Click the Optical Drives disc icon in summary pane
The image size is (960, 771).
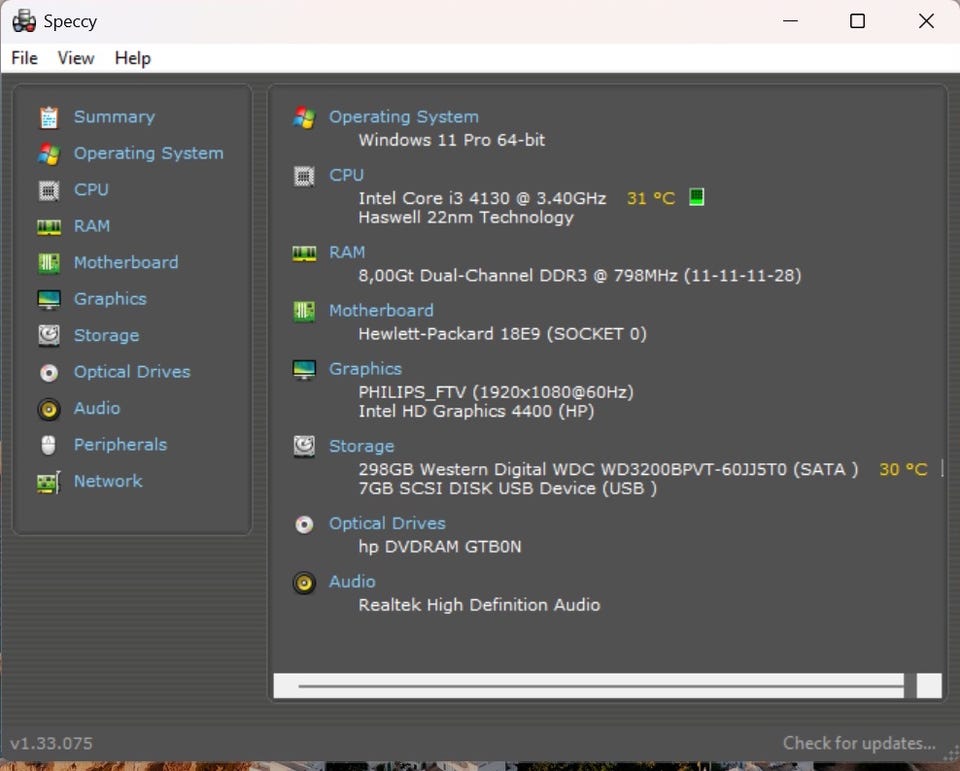click(x=304, y=524)
